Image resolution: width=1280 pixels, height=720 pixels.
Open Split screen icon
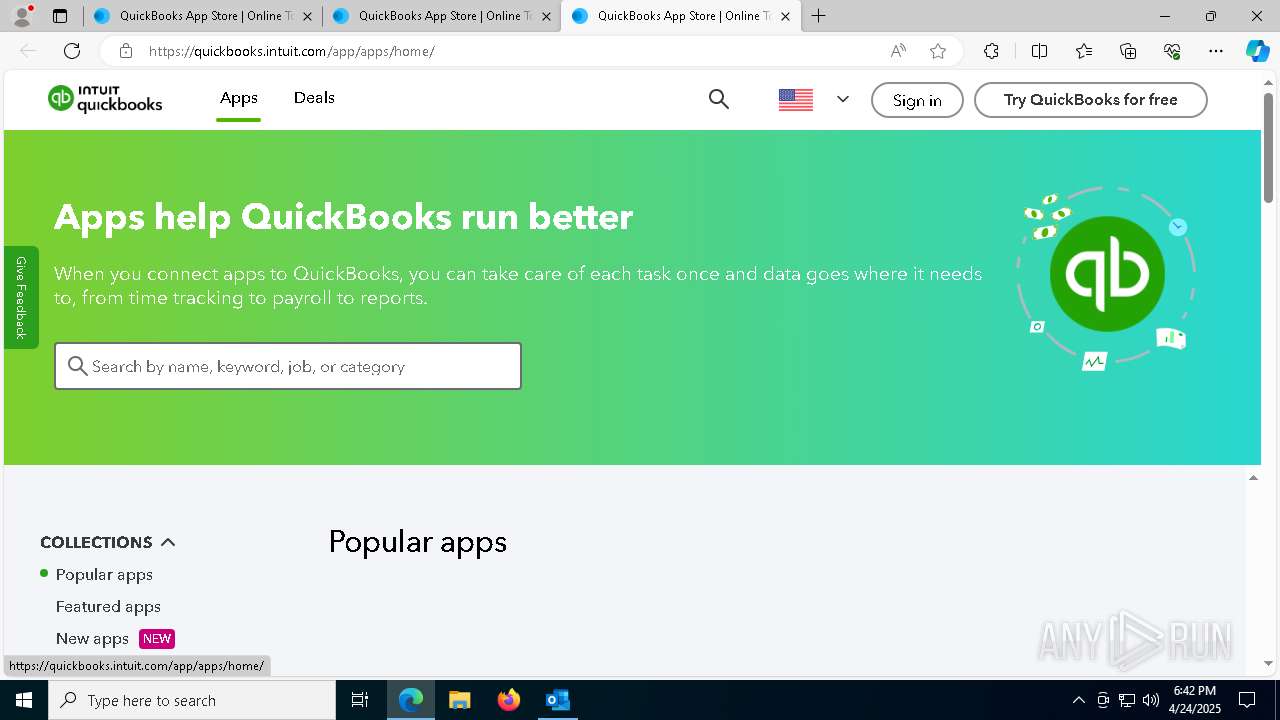click(1039, 51)
